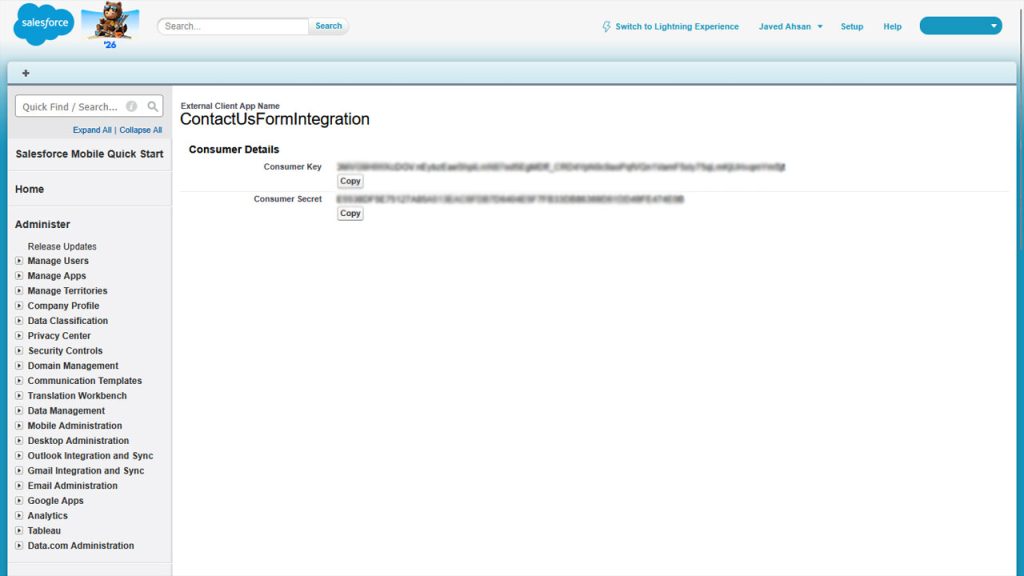Screen dimensions: 1024x576
Task: Expand Manage Apps arrow
Action: pyautogui.click(x=19, y=276)
